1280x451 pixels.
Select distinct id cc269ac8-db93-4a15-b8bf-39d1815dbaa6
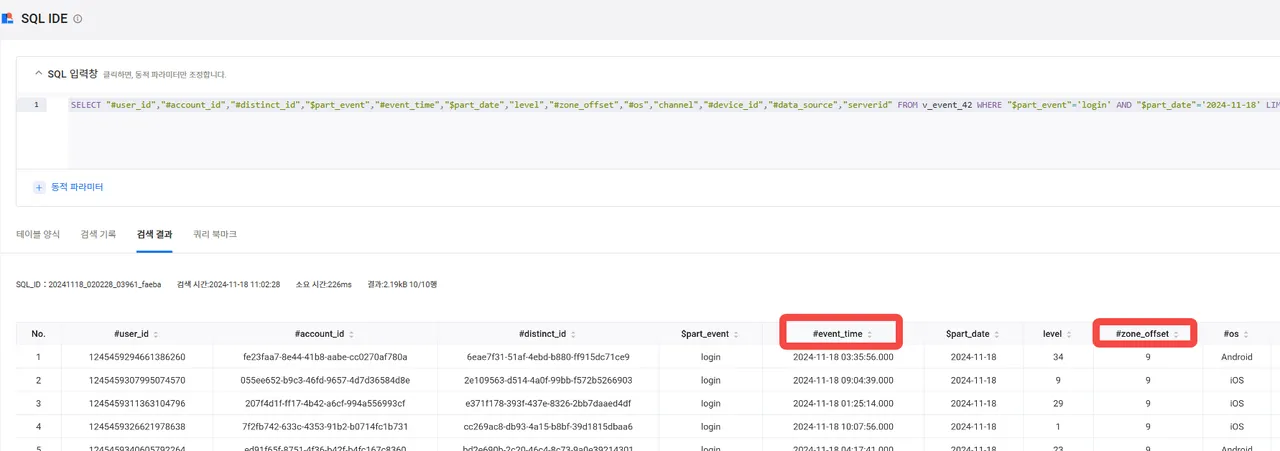pos(548,427)
